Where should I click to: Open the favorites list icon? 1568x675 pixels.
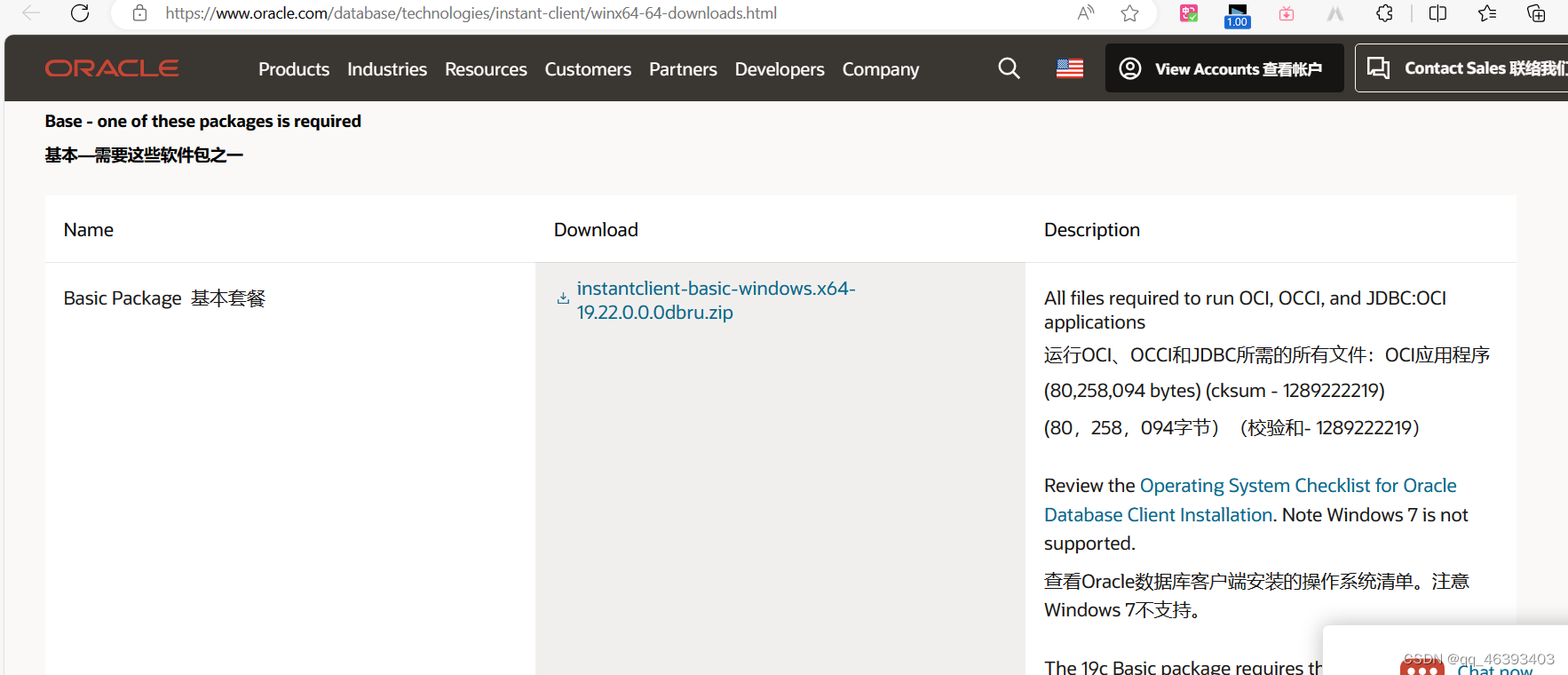[x=1487, y=13]
